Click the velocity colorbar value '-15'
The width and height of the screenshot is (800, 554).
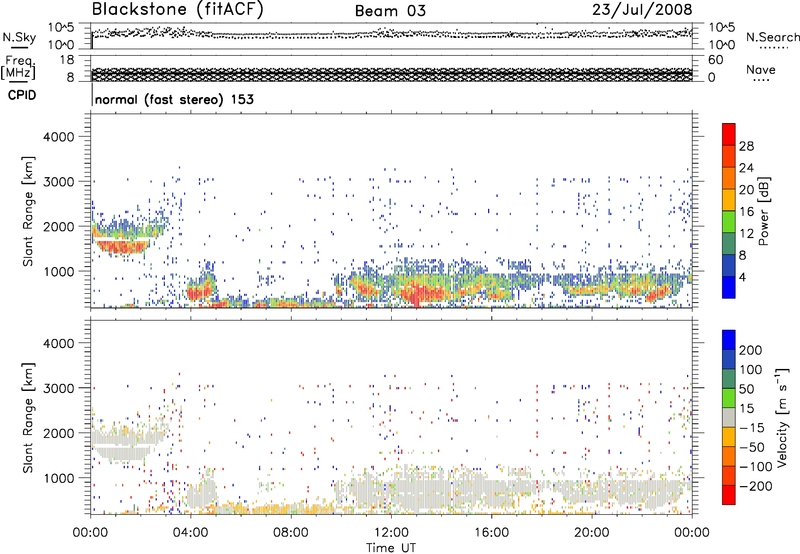[x=752, y=428]
